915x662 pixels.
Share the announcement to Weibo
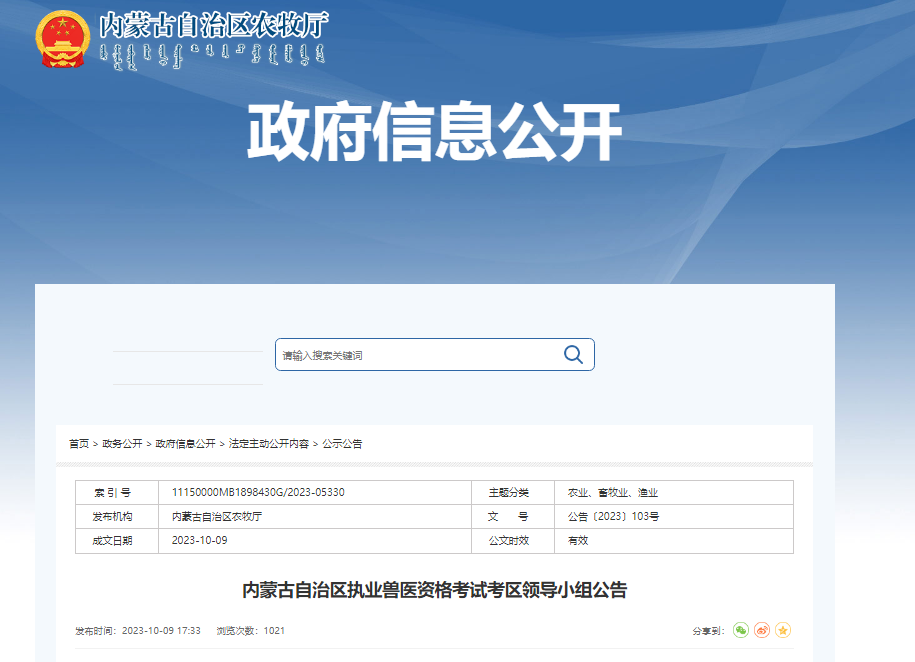click(762, 630)
